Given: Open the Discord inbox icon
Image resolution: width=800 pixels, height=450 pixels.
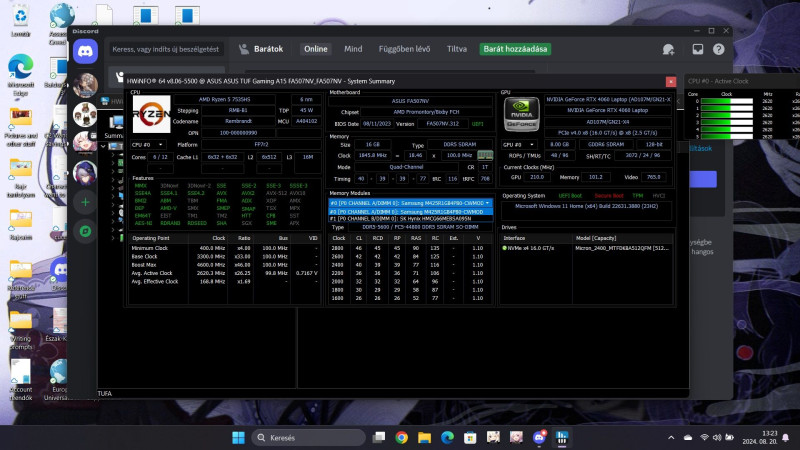Looking at the screenshot, I should 697,49.
